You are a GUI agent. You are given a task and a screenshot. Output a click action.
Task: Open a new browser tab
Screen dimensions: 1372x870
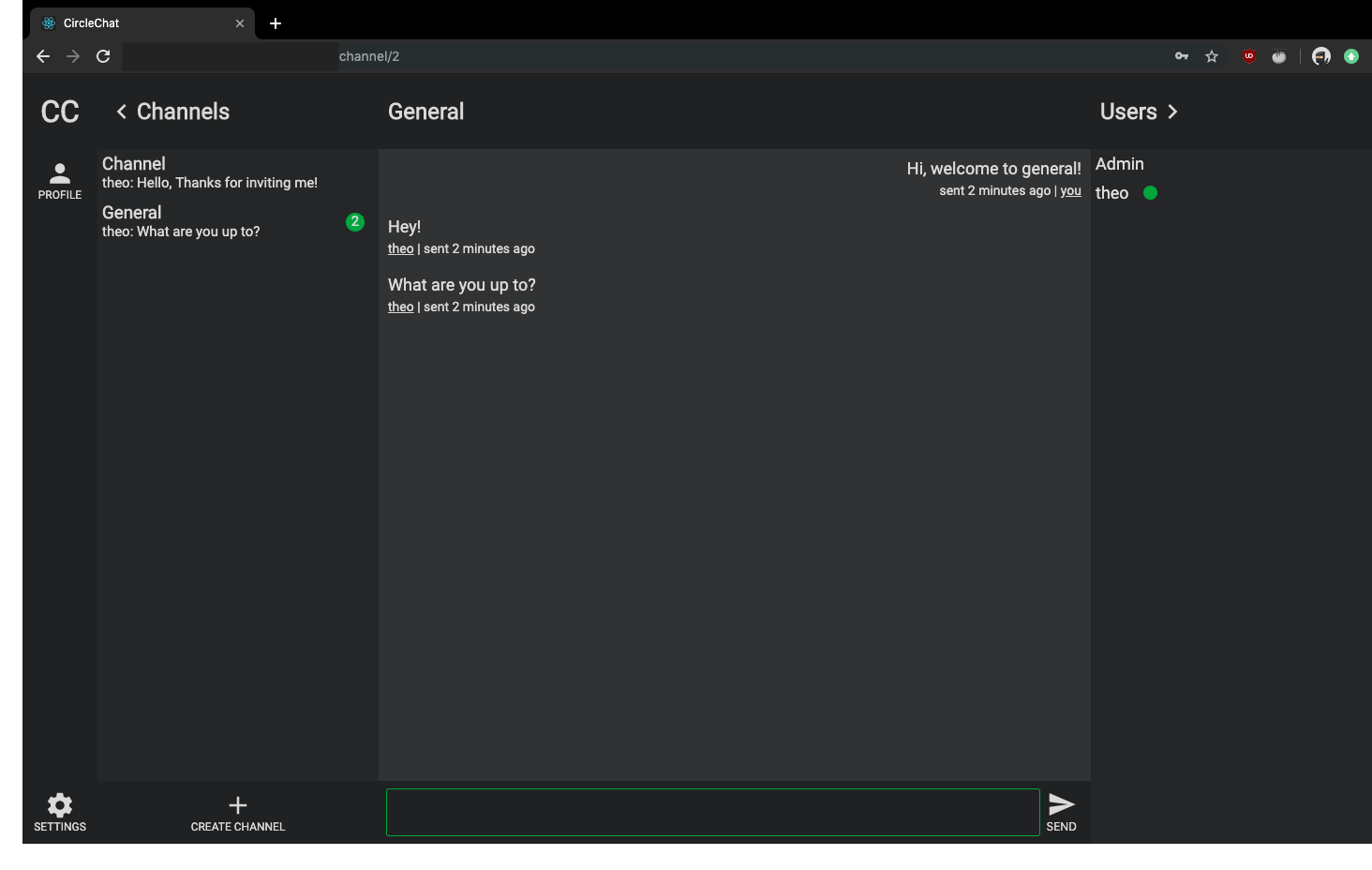point(276,23)
